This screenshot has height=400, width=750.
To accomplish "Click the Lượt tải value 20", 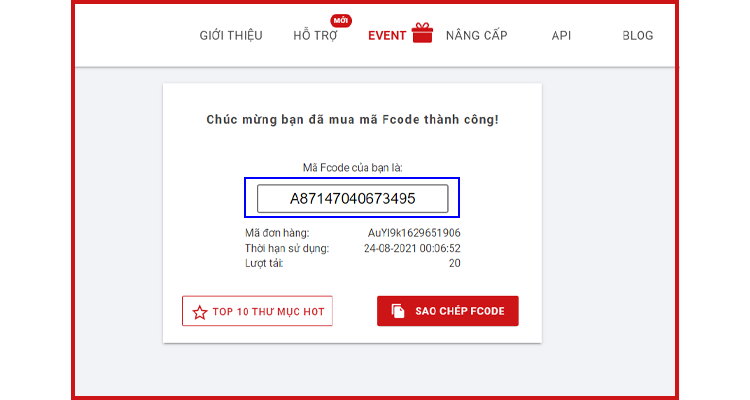I will coord(454,263).
